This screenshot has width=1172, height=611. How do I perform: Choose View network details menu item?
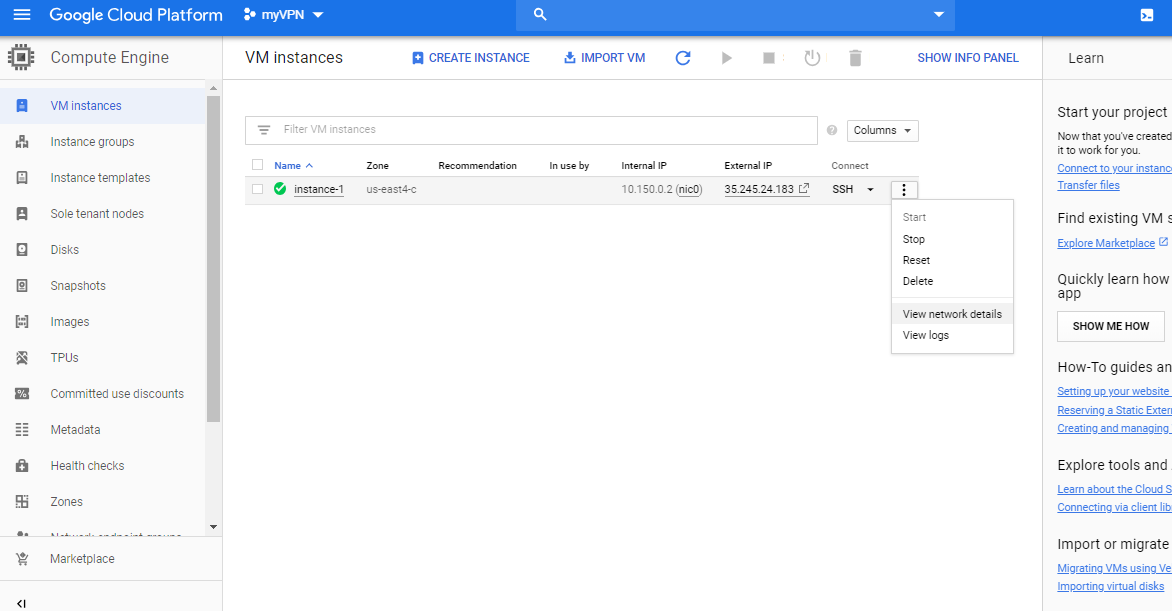click(952, 314)
